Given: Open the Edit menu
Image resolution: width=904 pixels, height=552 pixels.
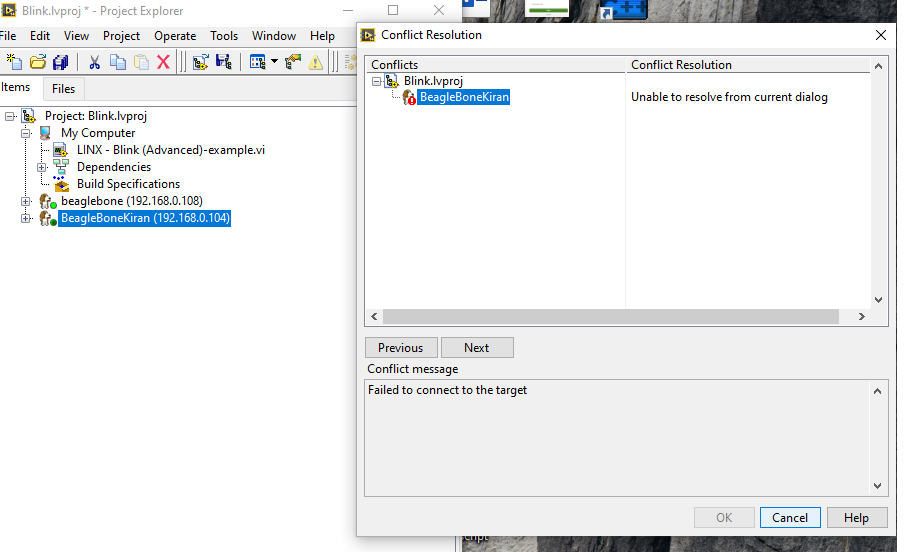Looking at the screenshot, I should point(40,36).
